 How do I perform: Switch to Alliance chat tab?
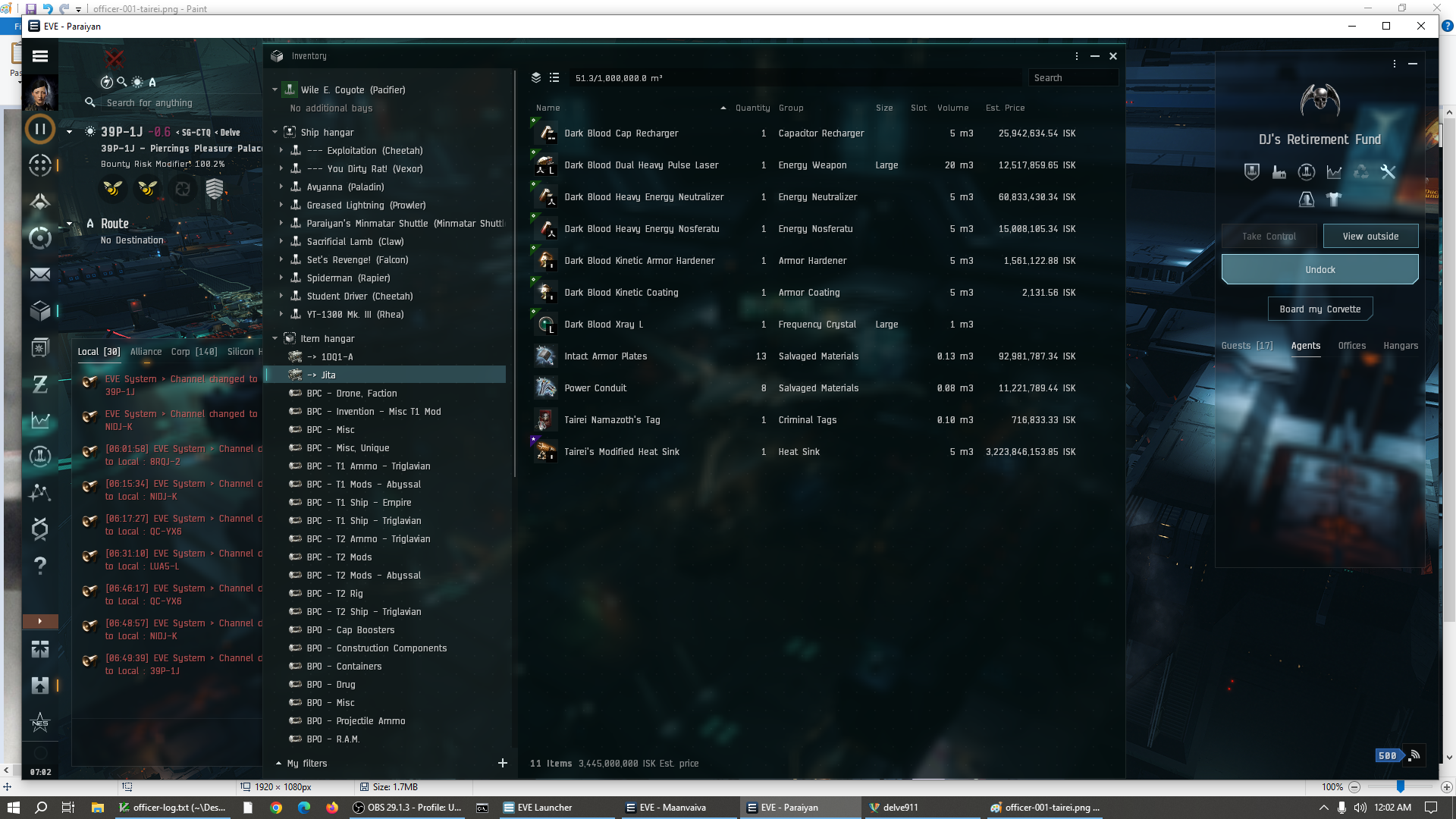[x=146, y=351]
